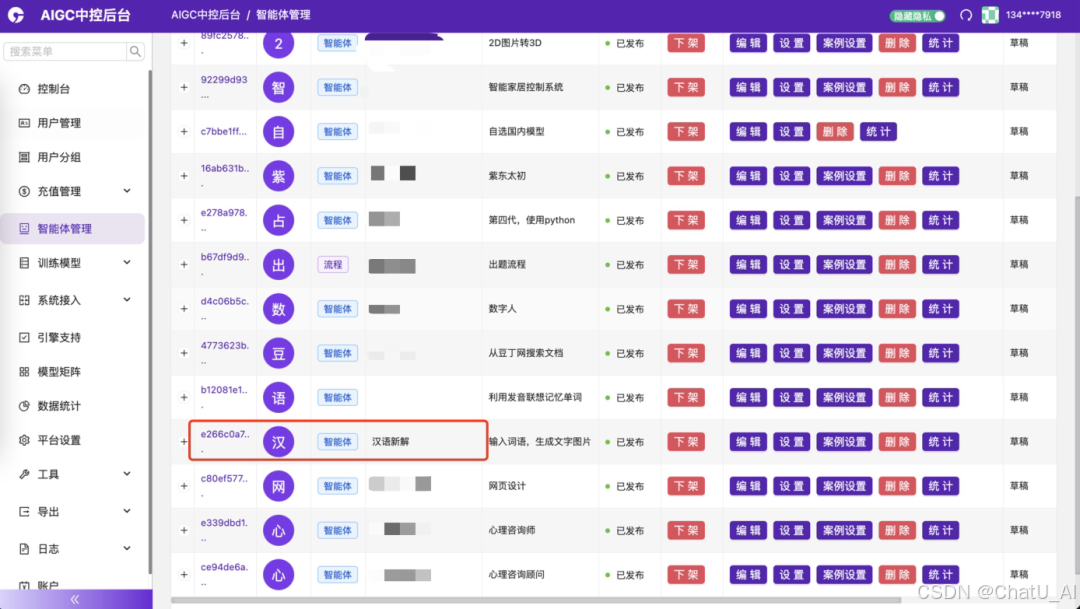Screen dimensions: 1080x609
Task: Click the sidebar vertical scrollbar
Action: click(x=149, y=320)
